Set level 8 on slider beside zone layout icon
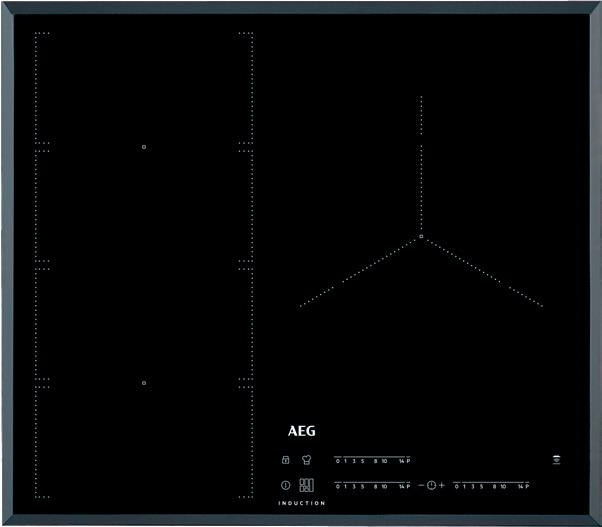This screenshot has width=602, height=527. coord(375,486)
